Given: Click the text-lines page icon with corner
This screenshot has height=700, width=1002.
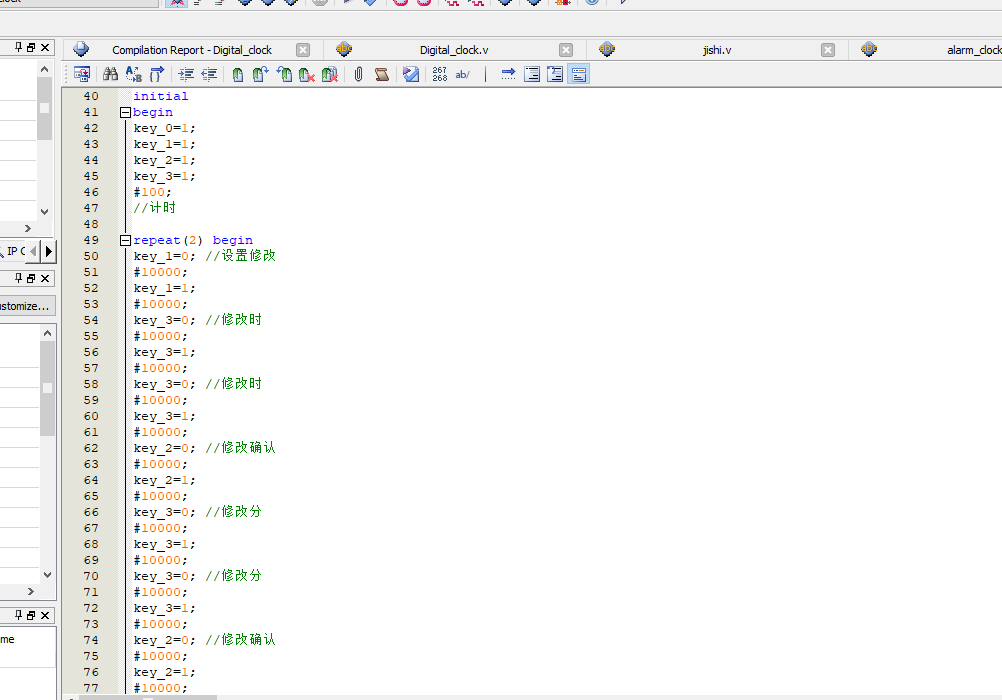Looking at the screenshot, I should click(555, 74).
